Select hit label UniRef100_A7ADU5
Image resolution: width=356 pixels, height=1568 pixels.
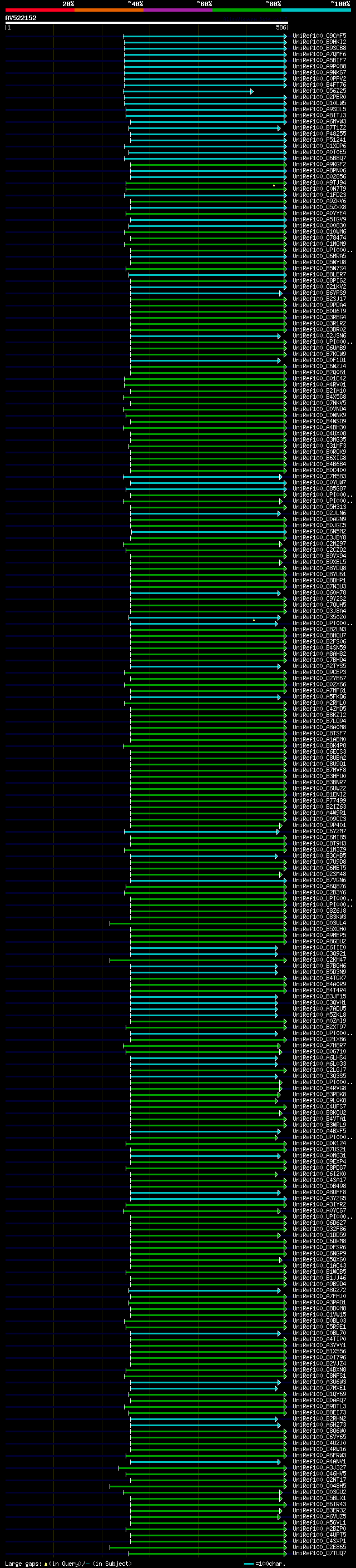[319, 1008]
